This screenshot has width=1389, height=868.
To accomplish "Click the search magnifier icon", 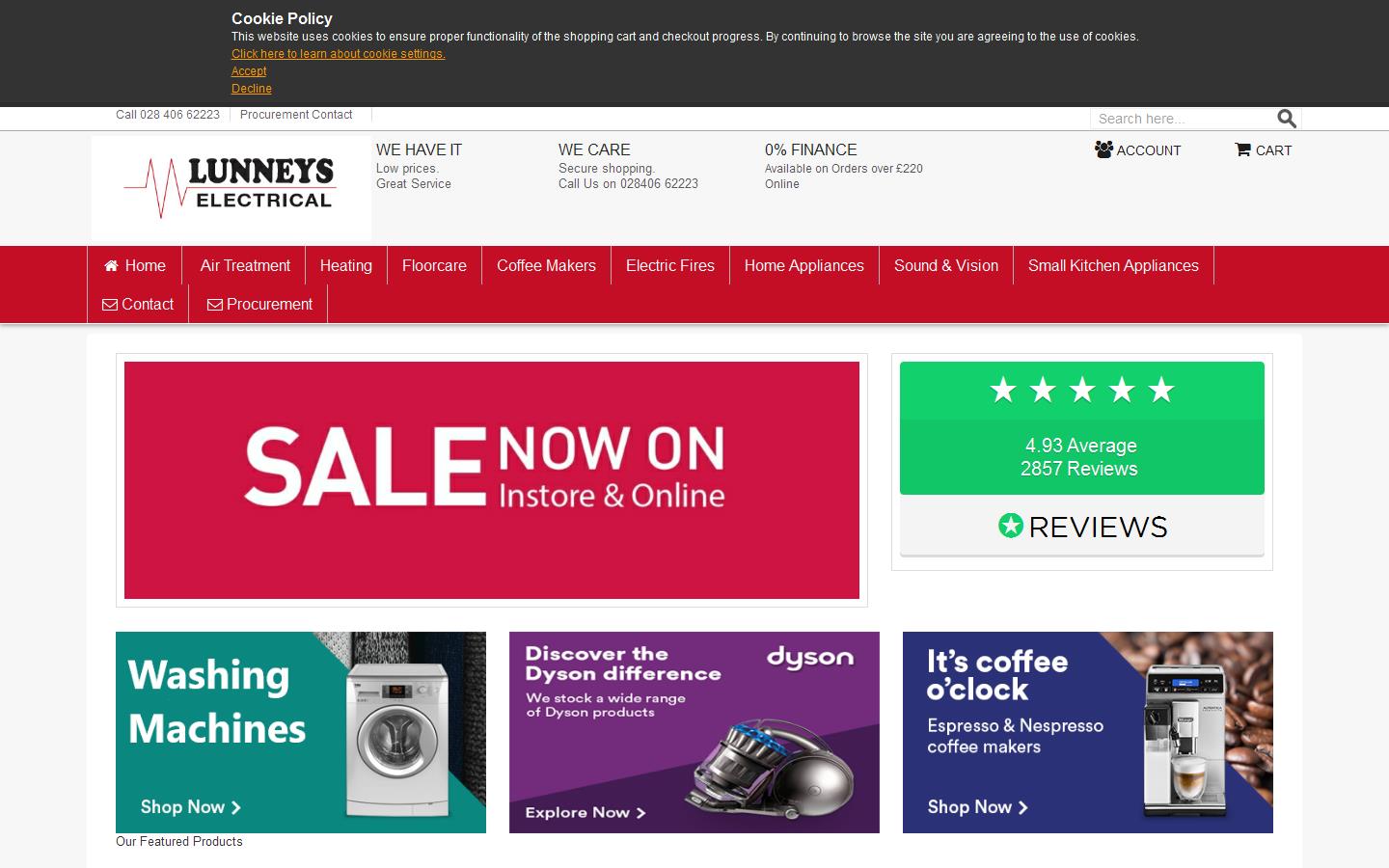I will coord(1287,118).
